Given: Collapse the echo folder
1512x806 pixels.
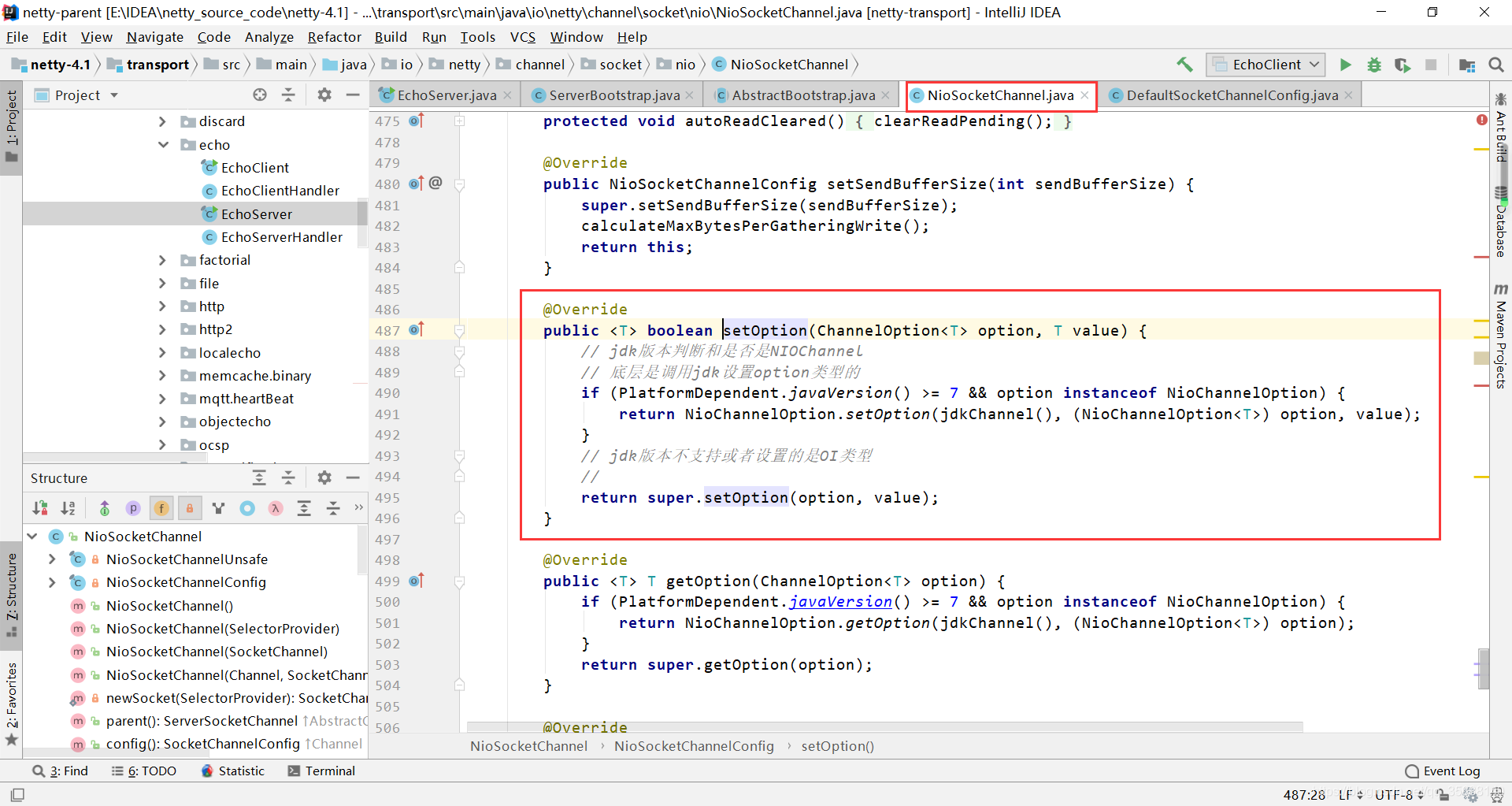Looking at the screenshot, I should pos(163,144).
